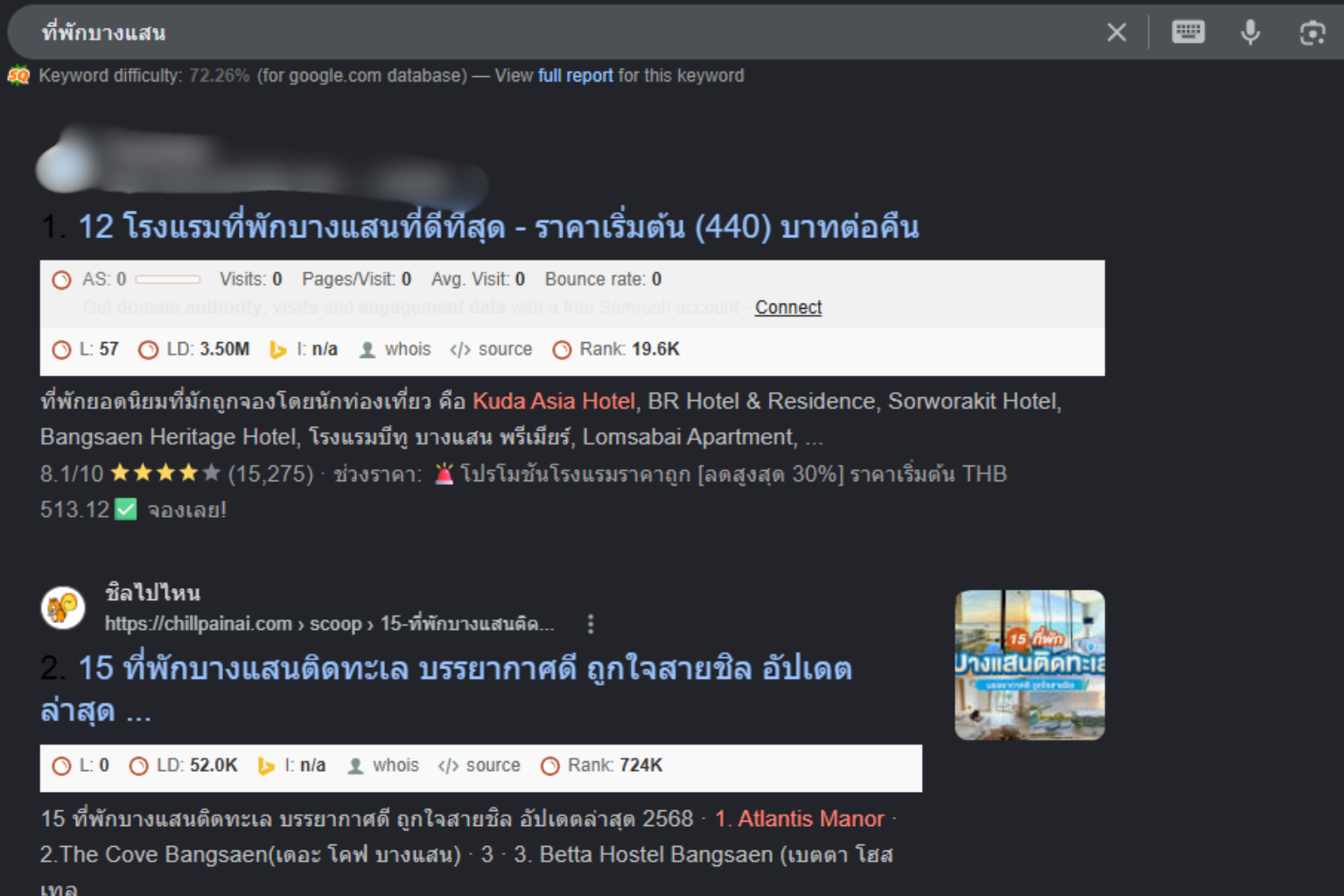Click the 8.1/10 star rating
Screen dimensions: 1344x896
[x=164, y=473]
